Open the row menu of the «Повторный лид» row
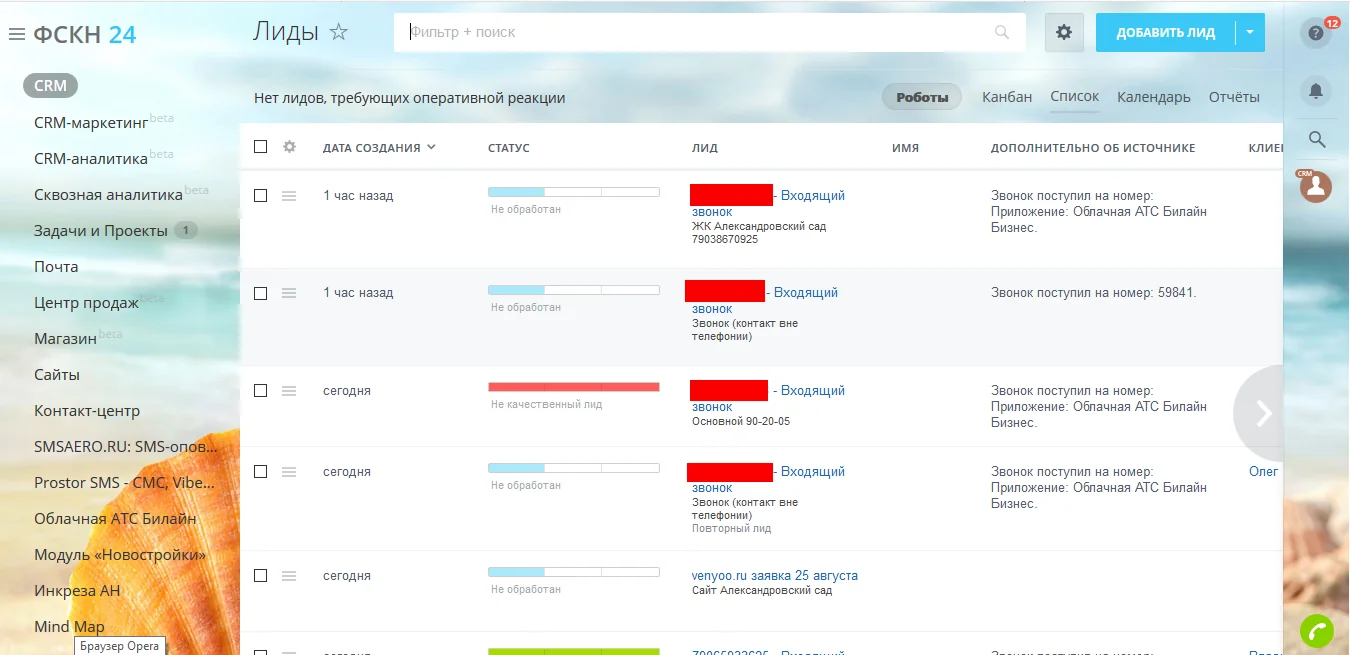The image size is (1350, 655). point(289,472)
